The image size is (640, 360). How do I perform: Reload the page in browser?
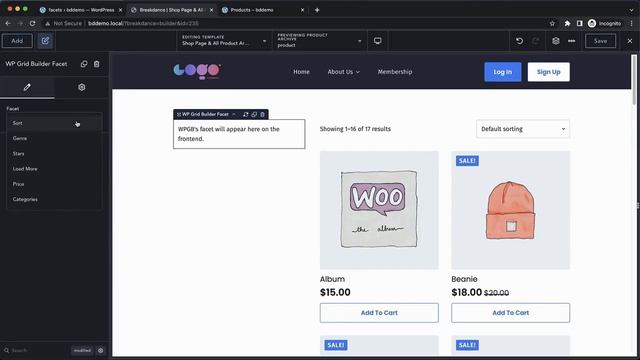tap(33, 24)
